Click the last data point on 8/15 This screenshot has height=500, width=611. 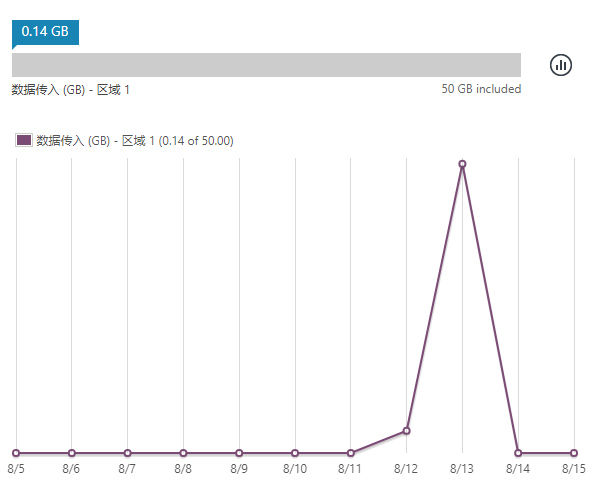point(574,453)
